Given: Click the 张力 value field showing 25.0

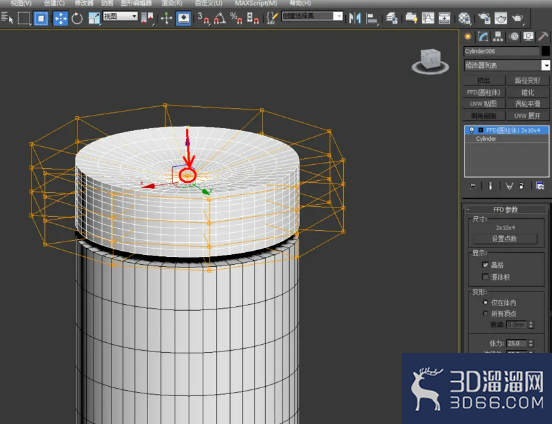Looking at the screenshot, I should pyautogui.click(x=517, y=343).
